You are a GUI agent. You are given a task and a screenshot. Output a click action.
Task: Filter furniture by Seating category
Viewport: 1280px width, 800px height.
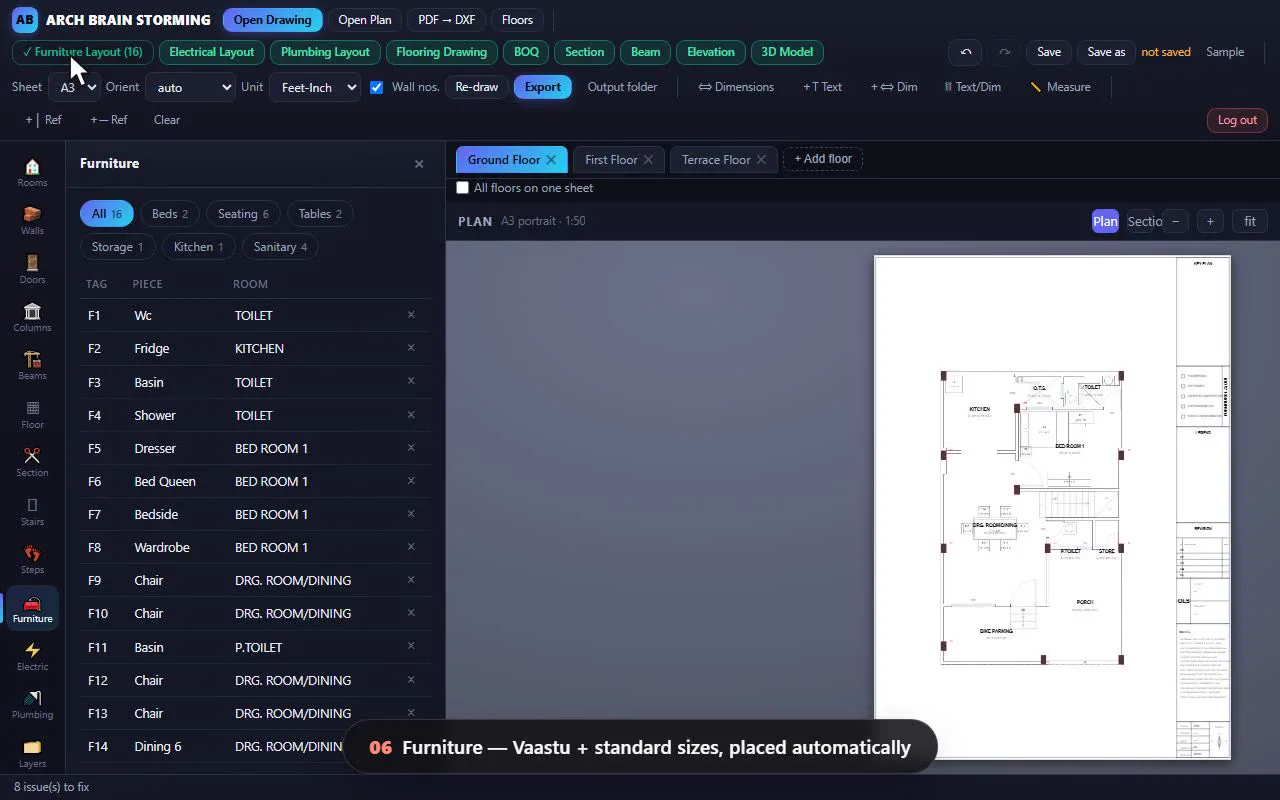pos(243,214)
